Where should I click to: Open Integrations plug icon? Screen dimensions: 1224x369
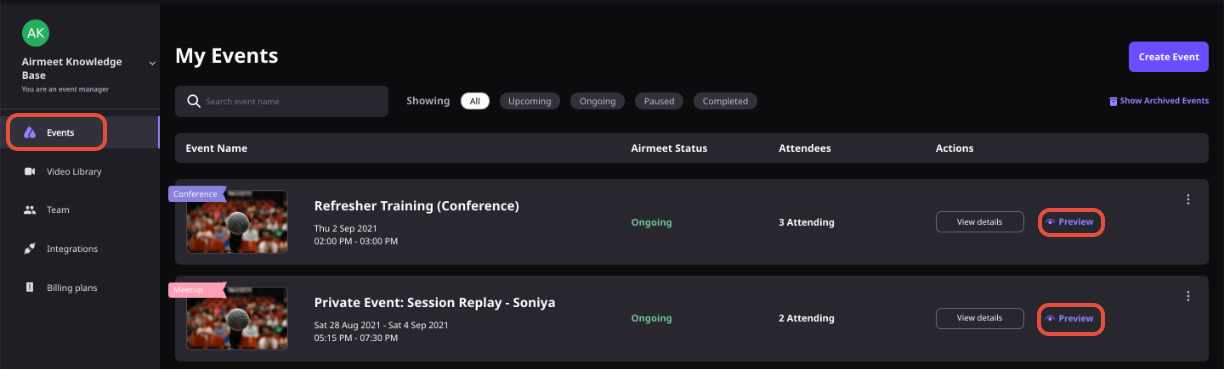tap(30, 248)
